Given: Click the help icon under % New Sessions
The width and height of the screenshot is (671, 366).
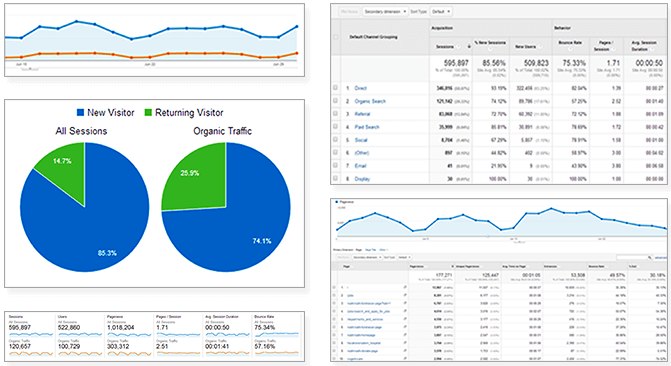Looking at the screenshot, I should point(490,49).
